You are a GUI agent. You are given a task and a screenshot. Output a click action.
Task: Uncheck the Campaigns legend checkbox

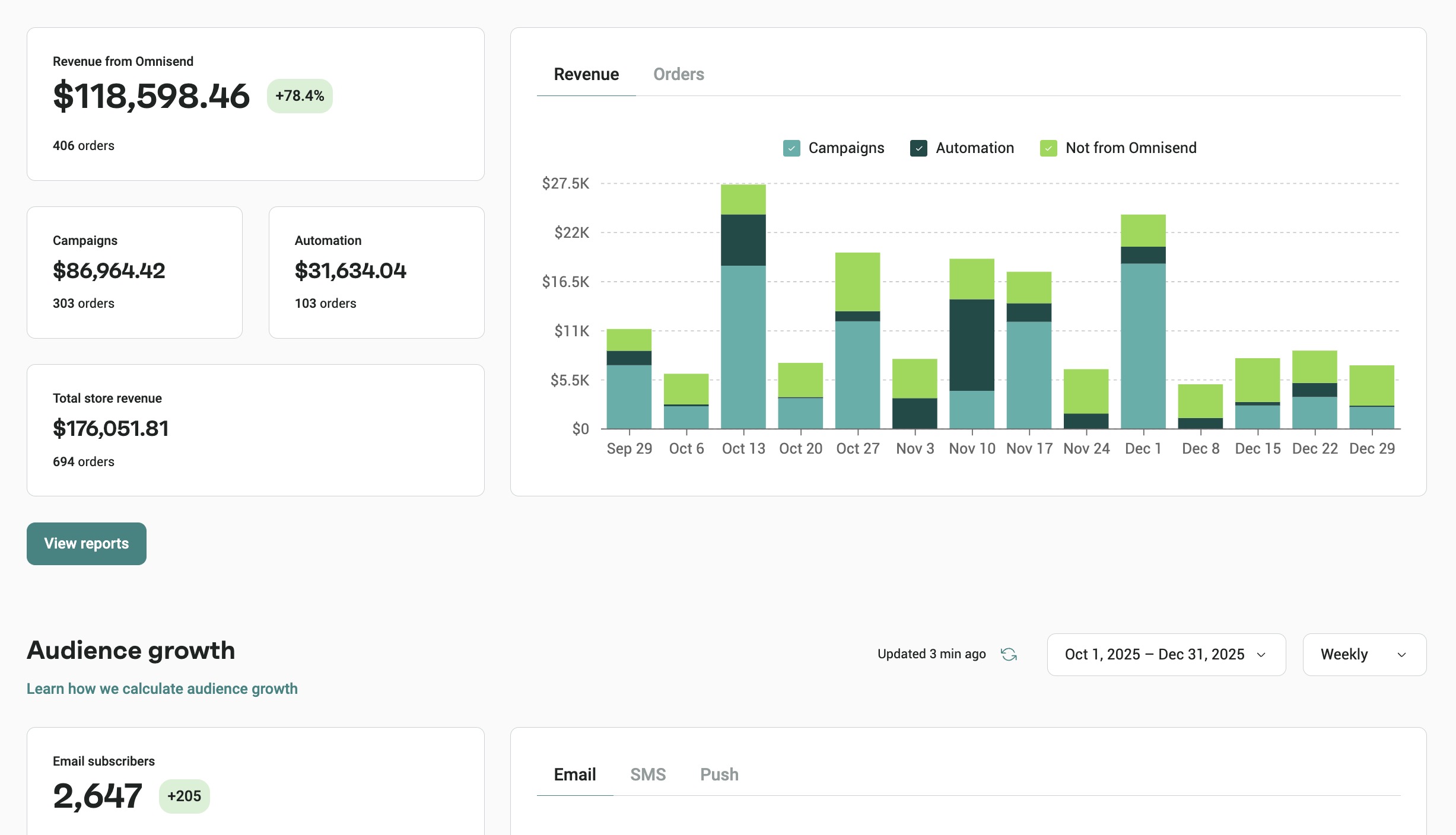tap(791, 148)
